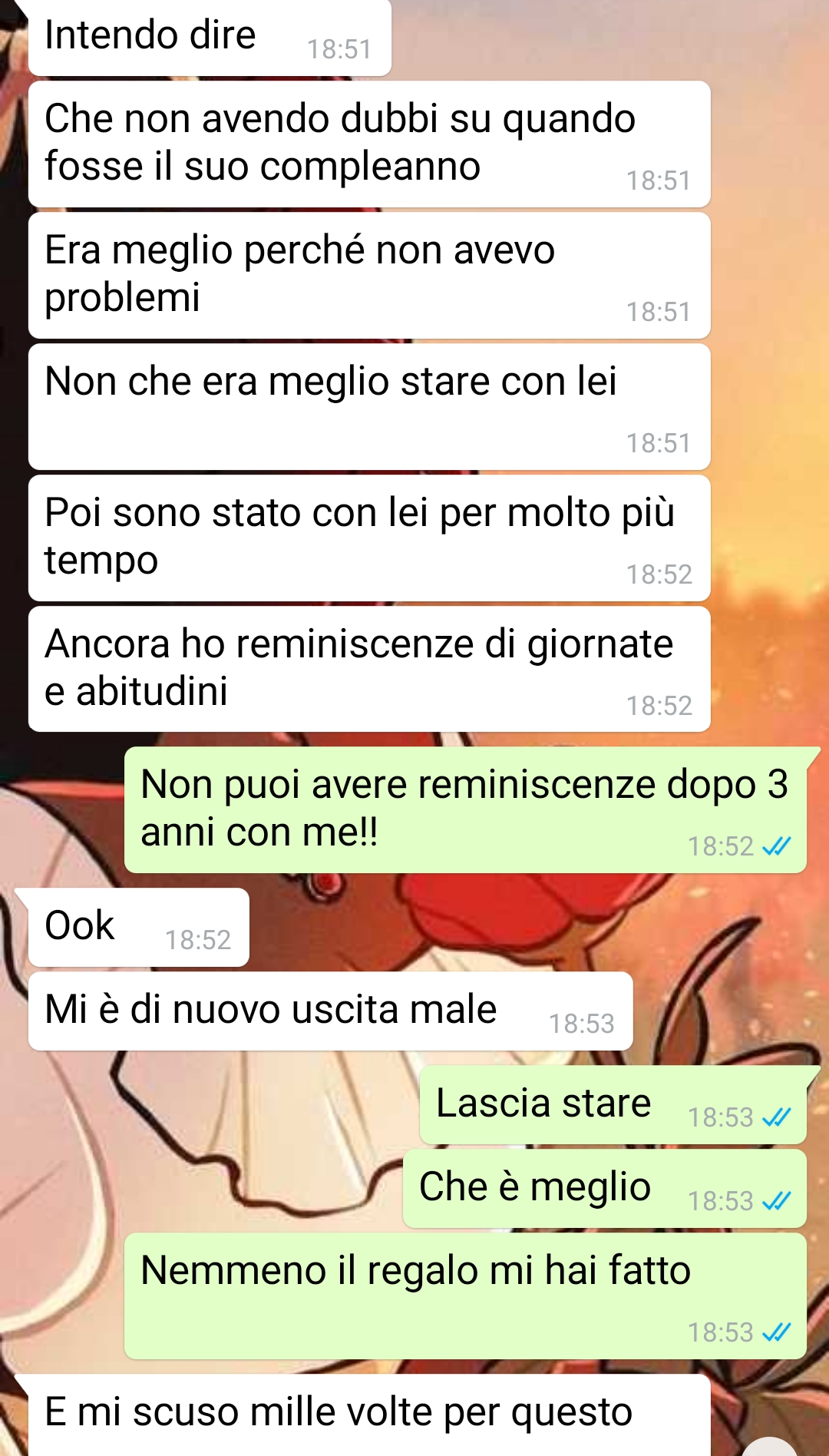Select "Ancora ho reminiscenze di giornate" message
This screenshot has width=829, height=1456.
(369, 669)
